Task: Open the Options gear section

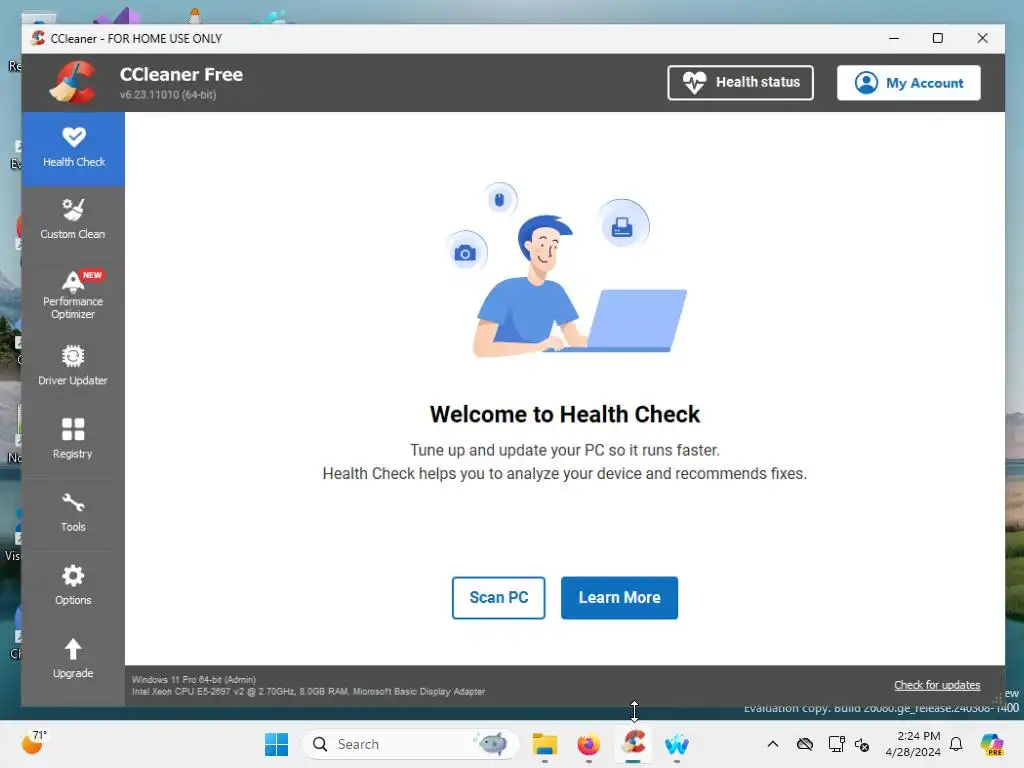Action: pyautogui.click(x=73, y=586)
